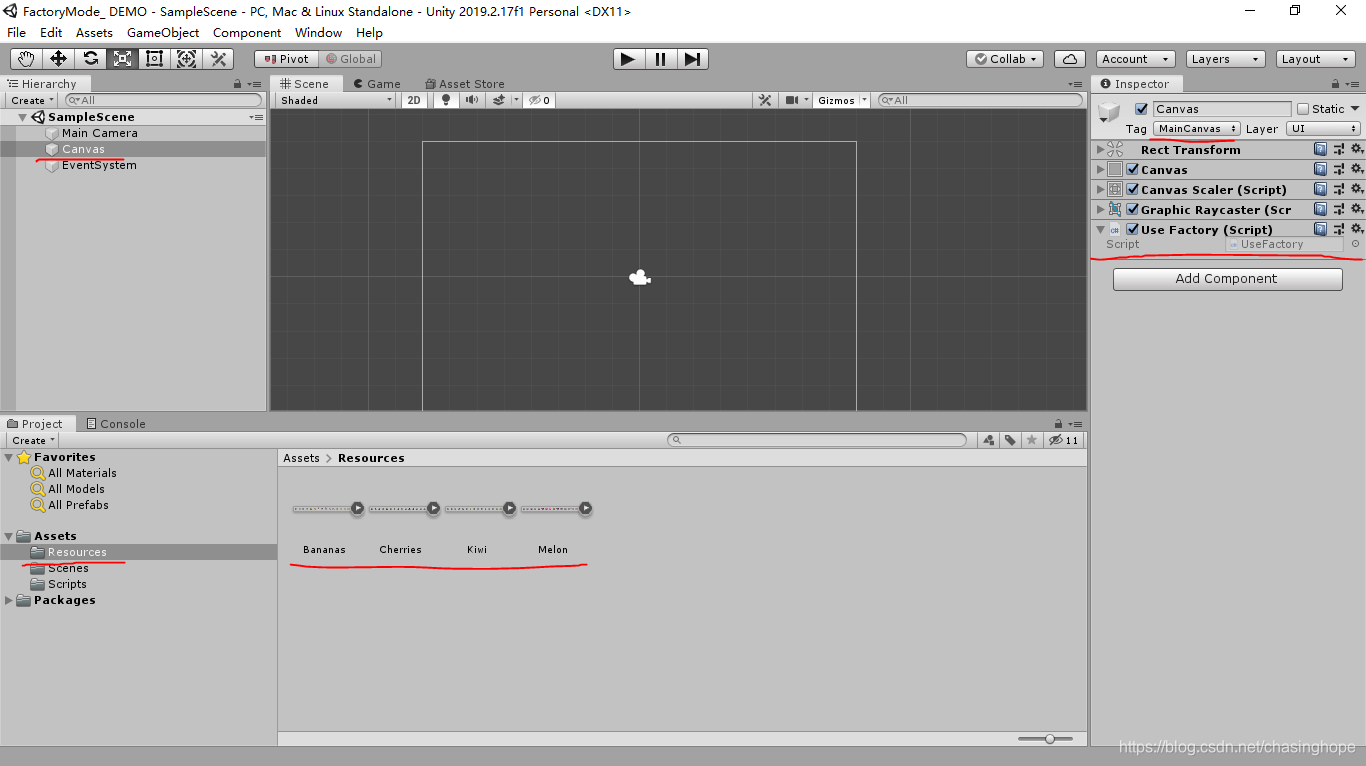Screen dimensions: 1366x766
Task: Select EventSystem in the Hierarchy
Action: coord(99,165)
